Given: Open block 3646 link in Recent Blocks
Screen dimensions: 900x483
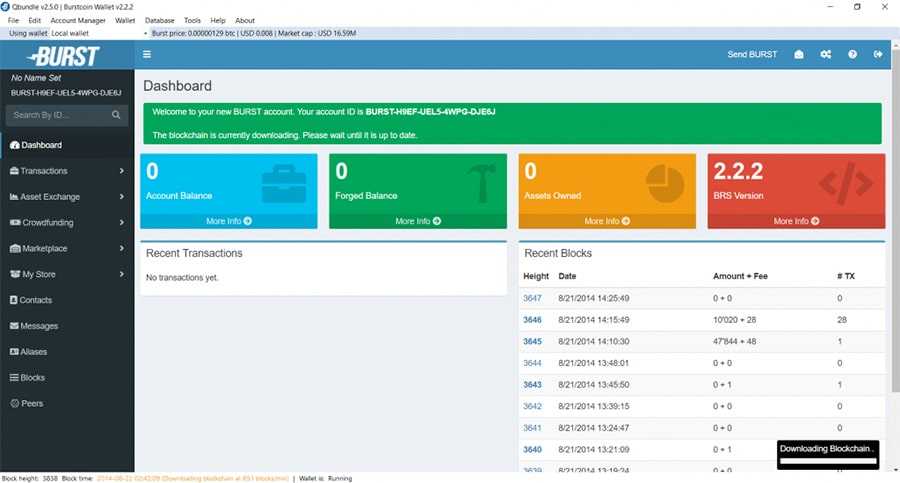Looking at the screenshot, I should [x=532, y=320].
